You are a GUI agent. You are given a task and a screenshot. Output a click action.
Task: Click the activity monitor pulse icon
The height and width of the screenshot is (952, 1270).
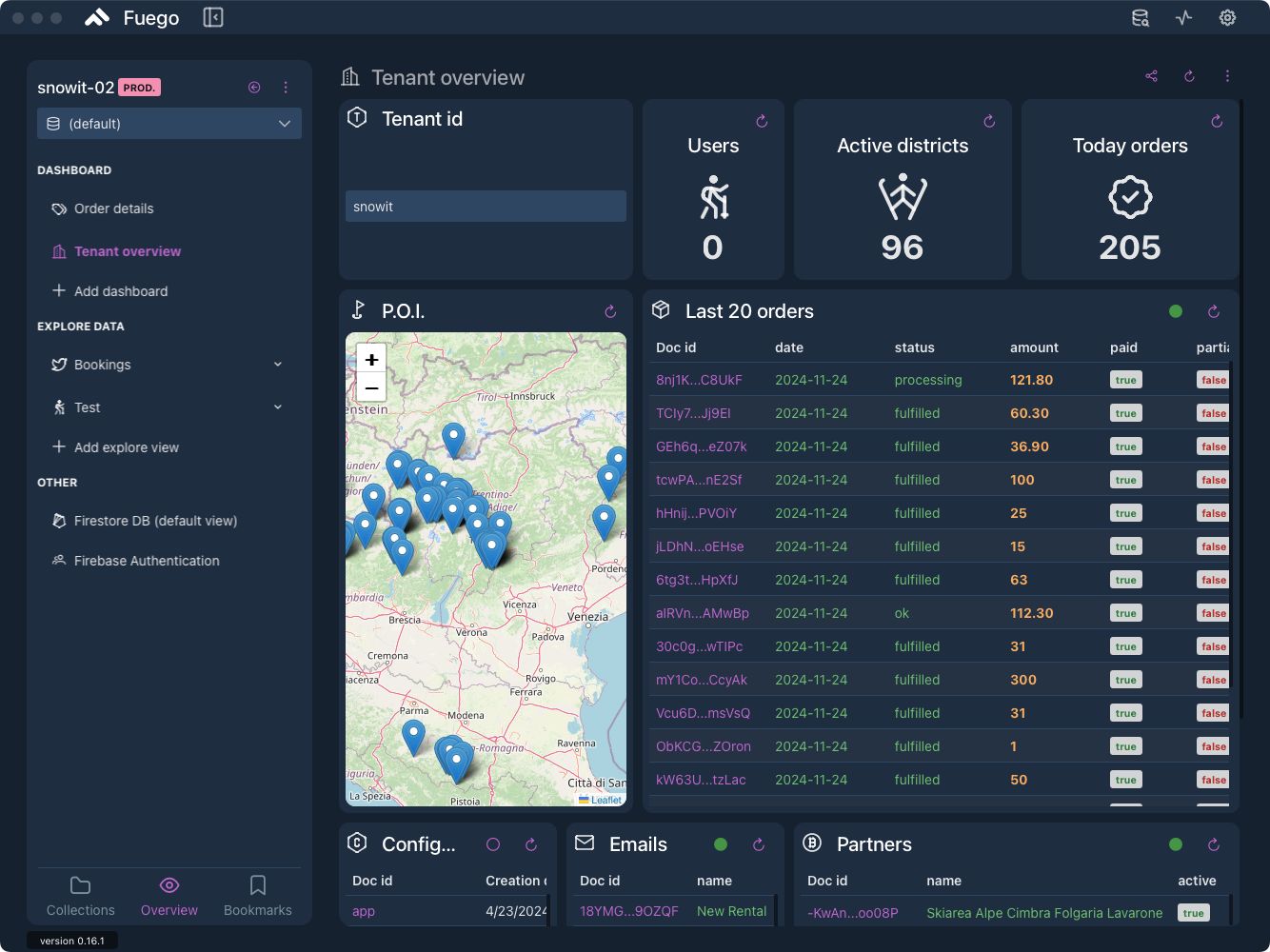click(x=1183, y=17)
